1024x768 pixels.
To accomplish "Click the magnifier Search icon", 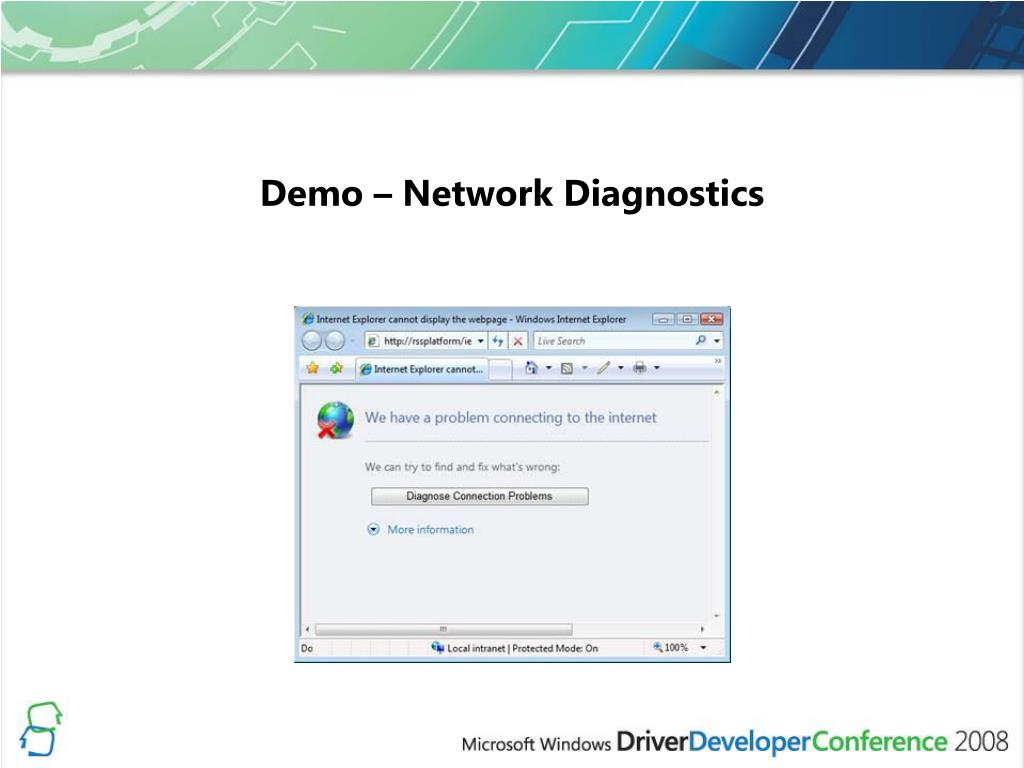I will click(701, 340).
